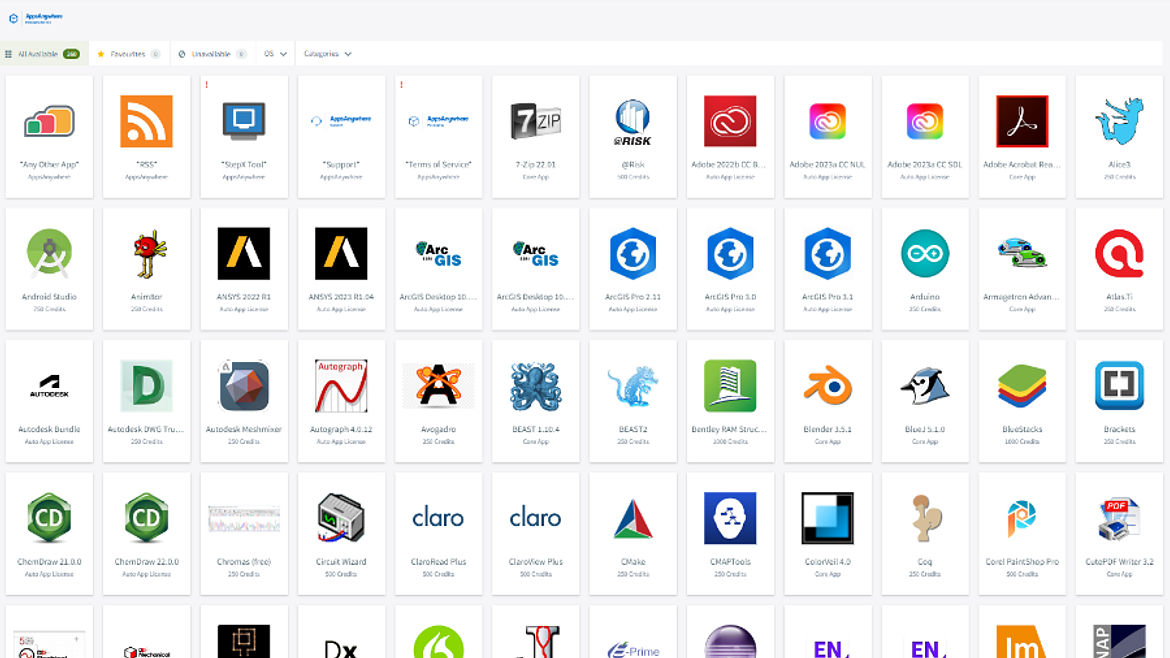Open the Corel PaintShop Pro icon
The image size is (1170, 658).
coord(1022,518)
